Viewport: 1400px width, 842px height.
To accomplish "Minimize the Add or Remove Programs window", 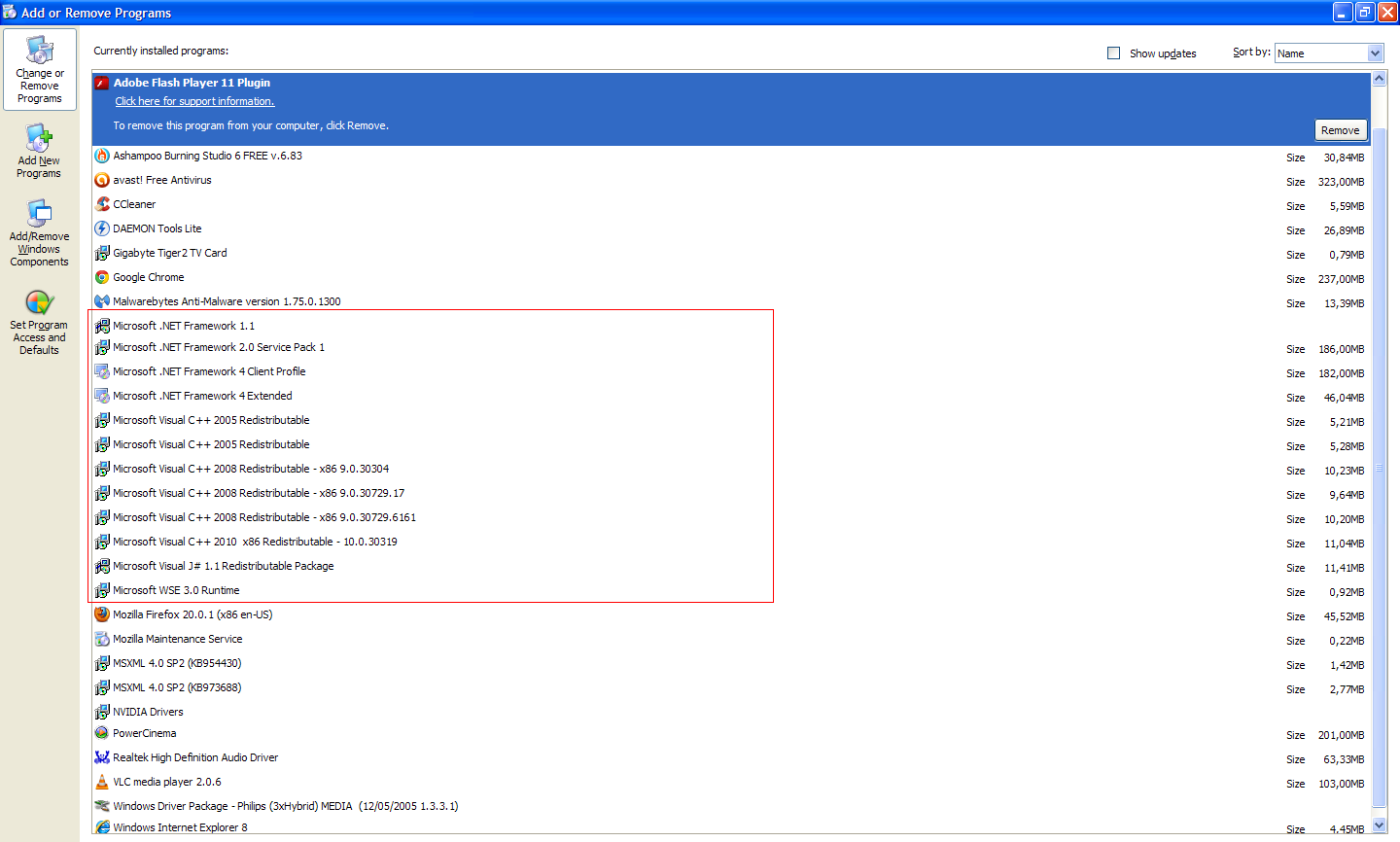I will tap(1343, 12).
